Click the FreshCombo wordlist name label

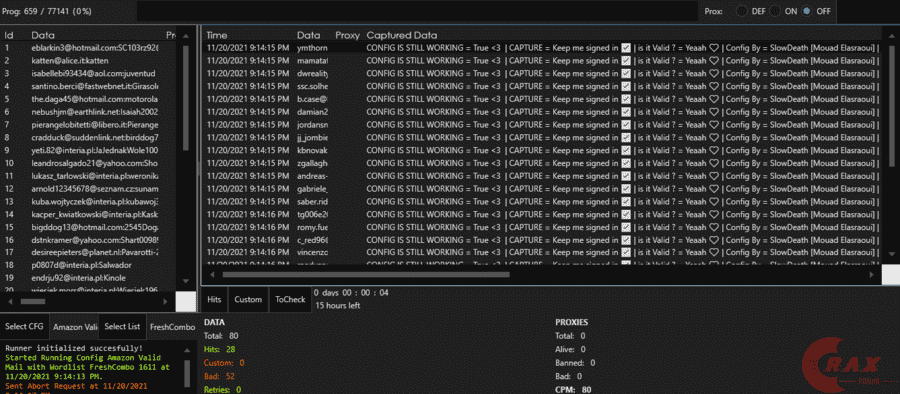point(172,327)
